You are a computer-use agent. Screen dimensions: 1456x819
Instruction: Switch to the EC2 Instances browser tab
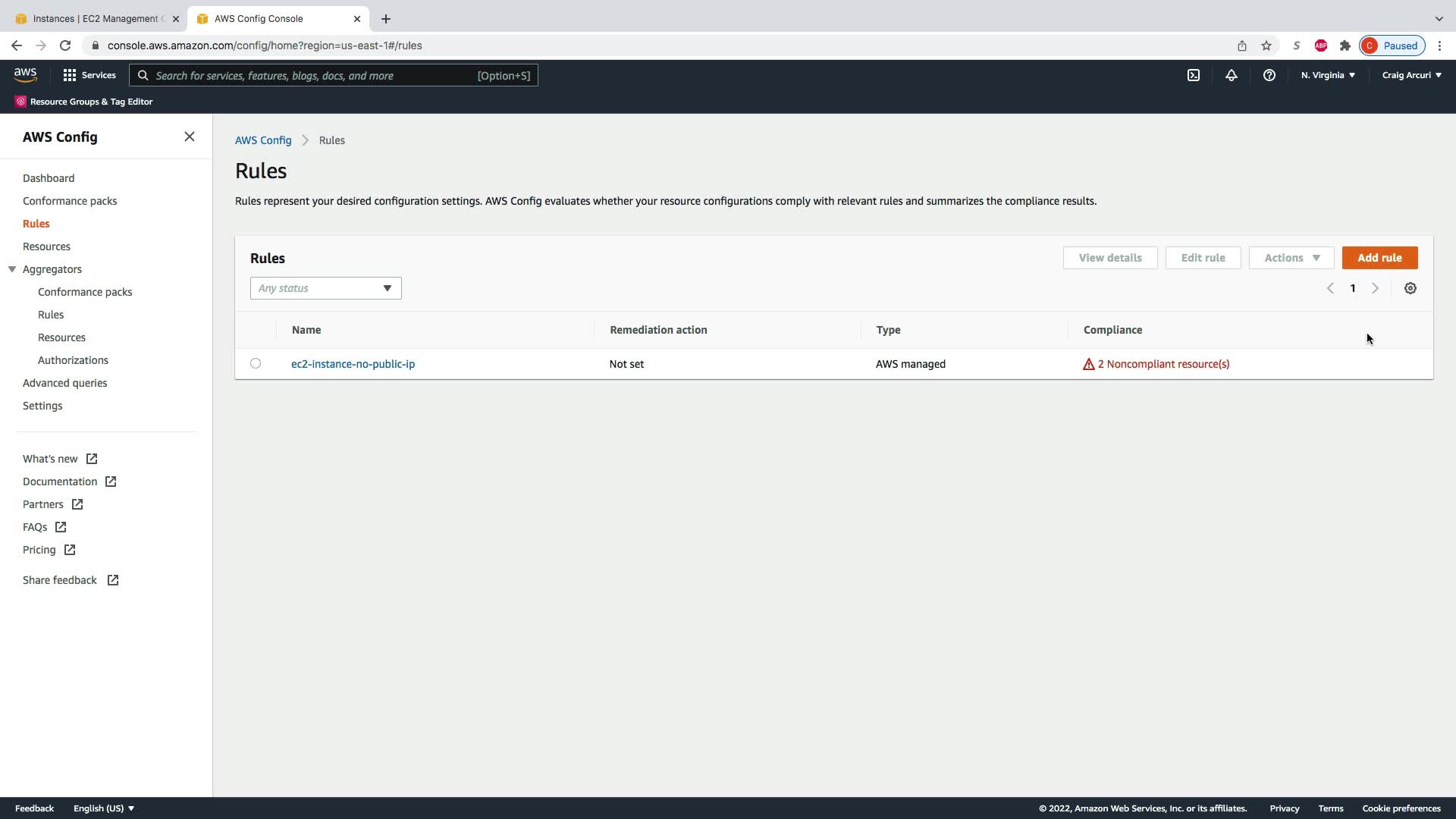pyautogui.click(x=95, y=18)
